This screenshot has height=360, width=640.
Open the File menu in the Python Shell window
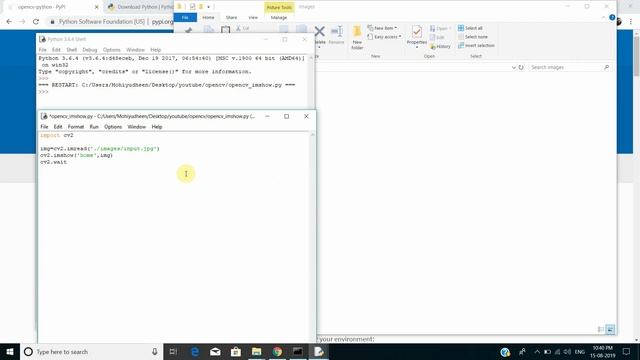(42, 50)
